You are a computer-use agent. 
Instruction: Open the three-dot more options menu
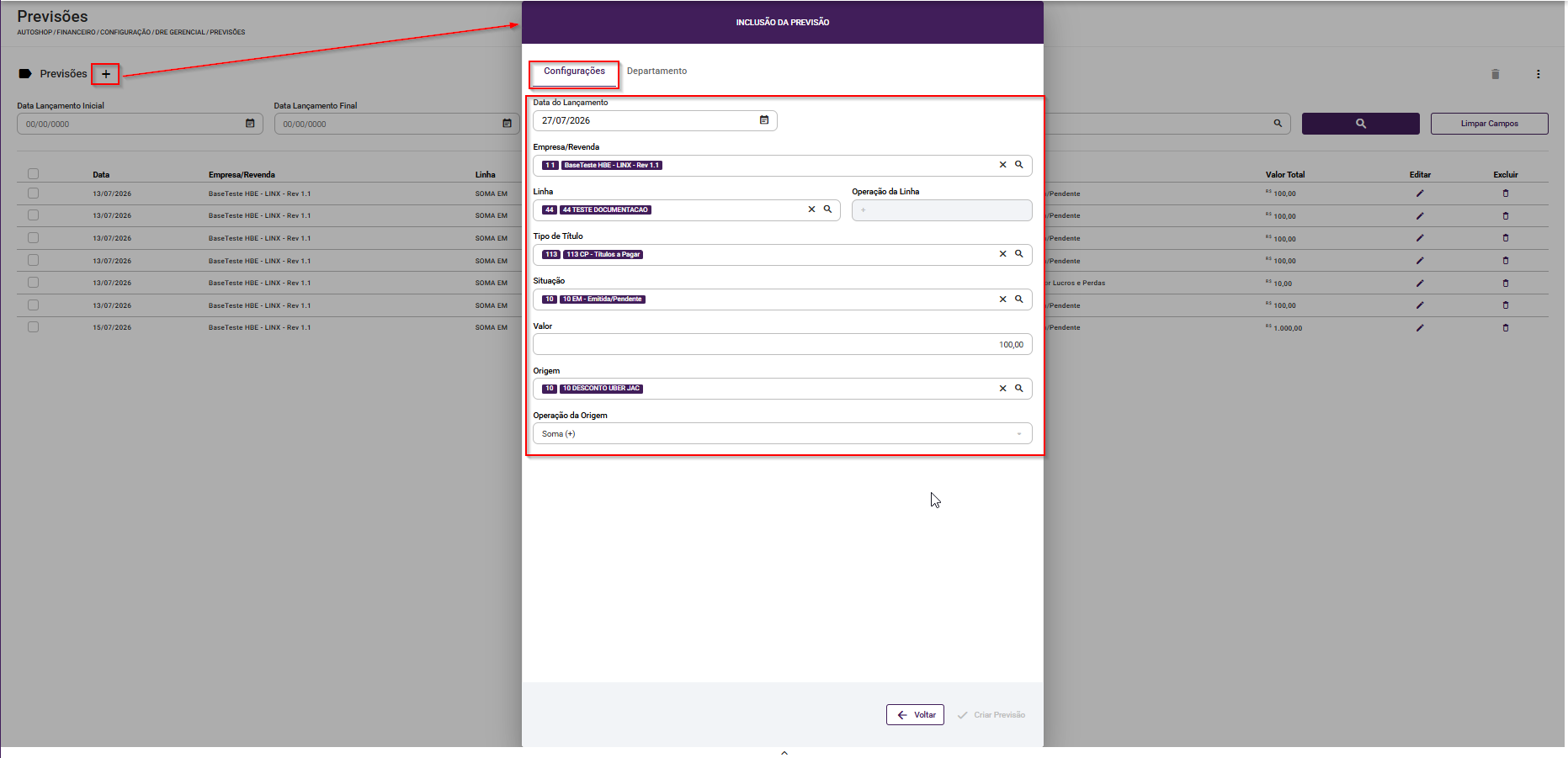[x=1538, y=74]
